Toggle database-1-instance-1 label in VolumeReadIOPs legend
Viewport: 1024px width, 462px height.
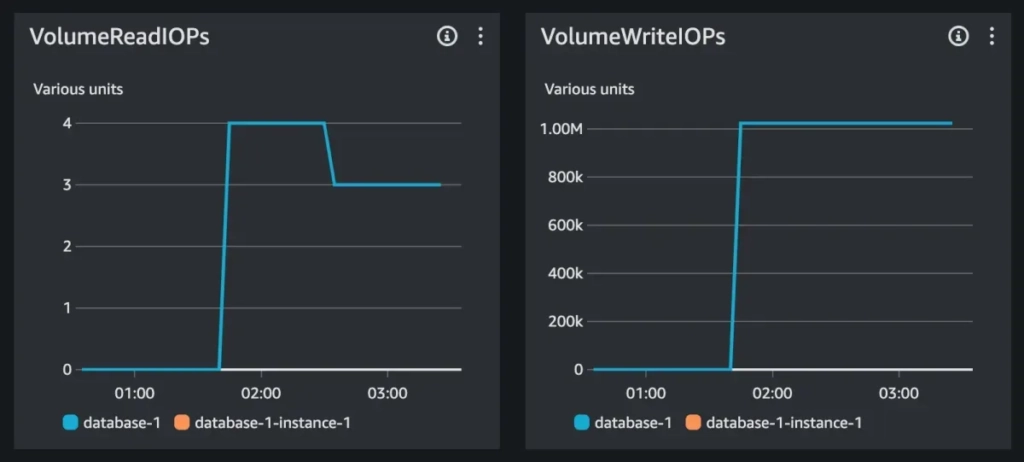pyautogui.click(x=272, y=423)
